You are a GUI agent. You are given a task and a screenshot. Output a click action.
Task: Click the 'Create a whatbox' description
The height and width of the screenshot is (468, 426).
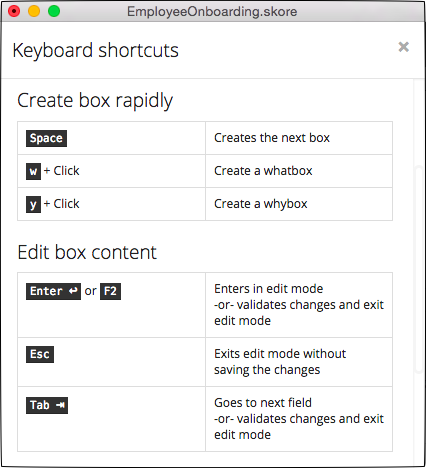[263, 171]
